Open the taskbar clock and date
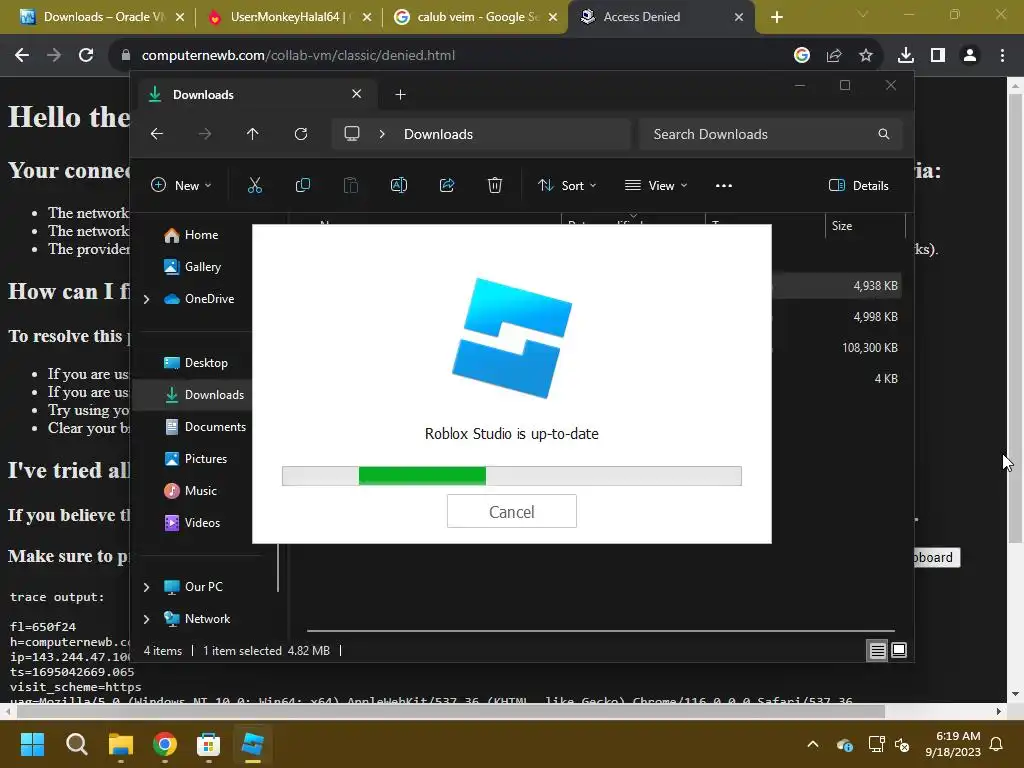This screenshot has width=1024, height=768. [x=953, y=744]
